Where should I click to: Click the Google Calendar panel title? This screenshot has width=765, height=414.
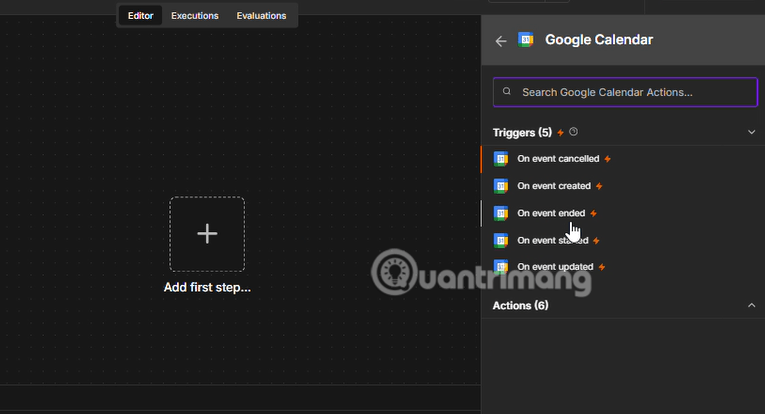(x=599, y=39)
